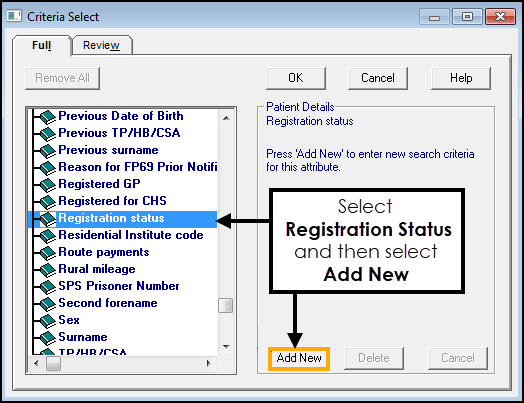Select Previous Date of Birth entry
The image size is (524, 403).
(121, 116)
